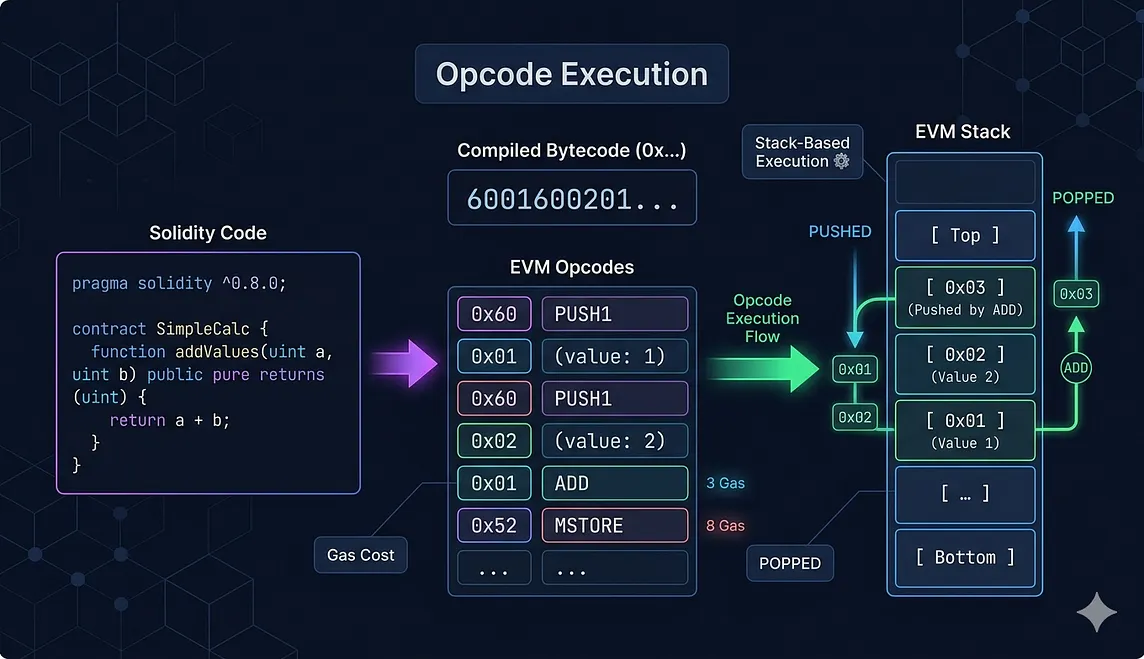Click the Opcode Execution Flow green text

click(762, 318)
